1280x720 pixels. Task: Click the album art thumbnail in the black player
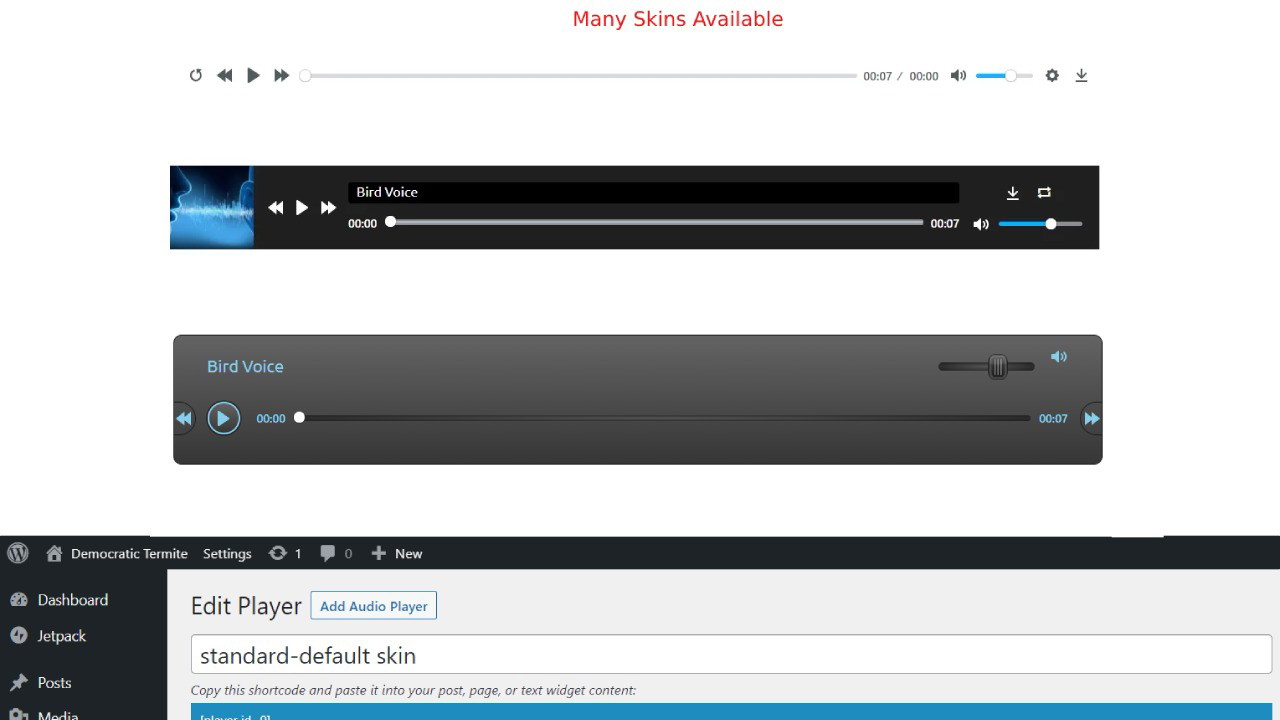point(212,207)
